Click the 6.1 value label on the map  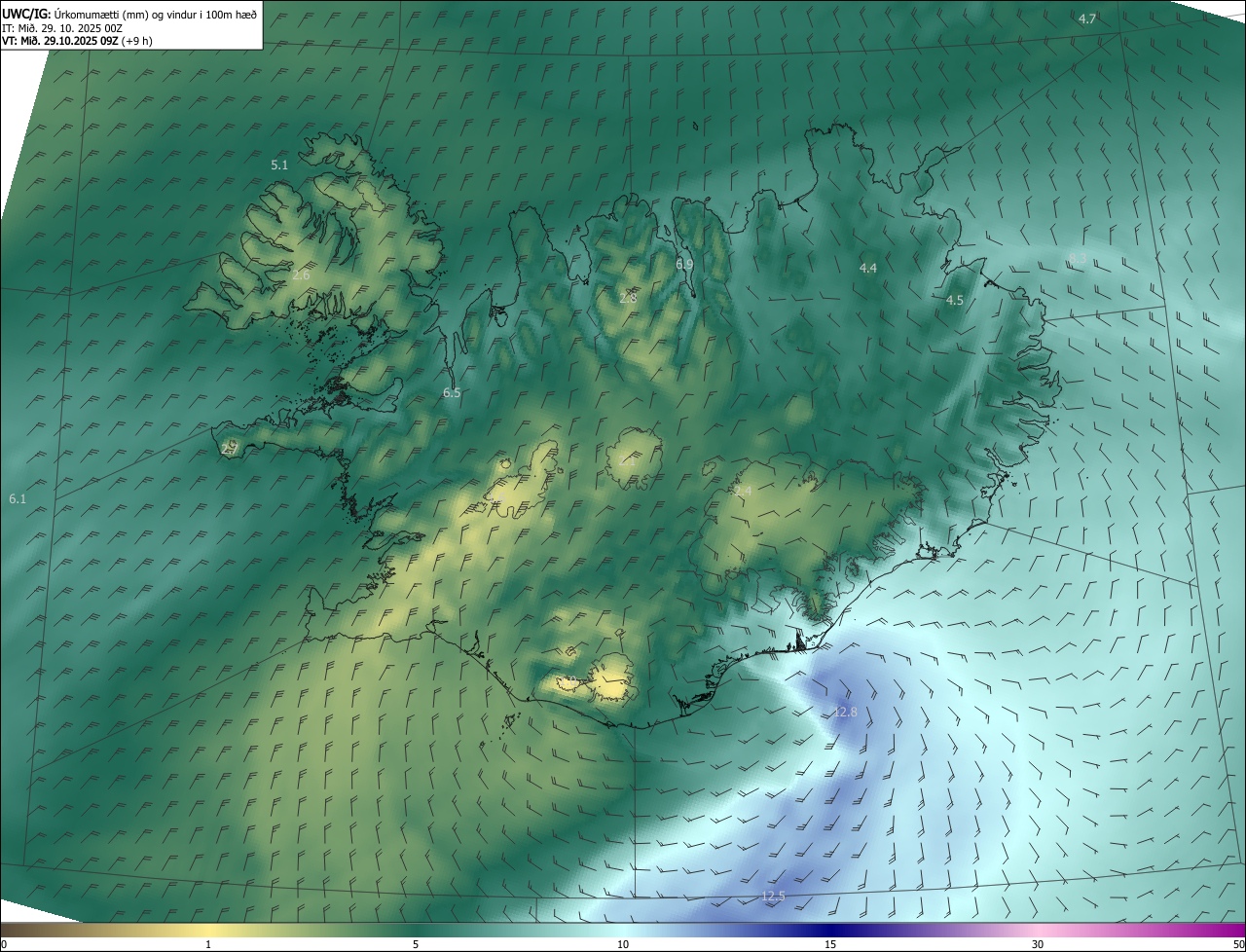click(x=18, y=499)
